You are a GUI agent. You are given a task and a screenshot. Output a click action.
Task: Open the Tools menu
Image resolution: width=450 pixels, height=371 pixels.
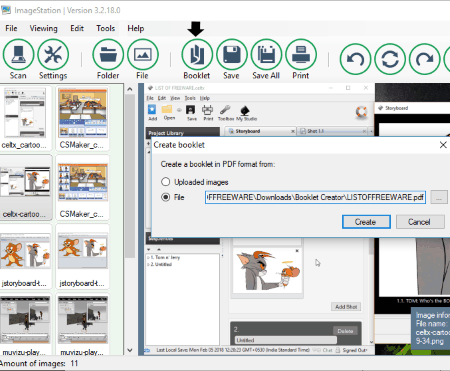point(105,28)
